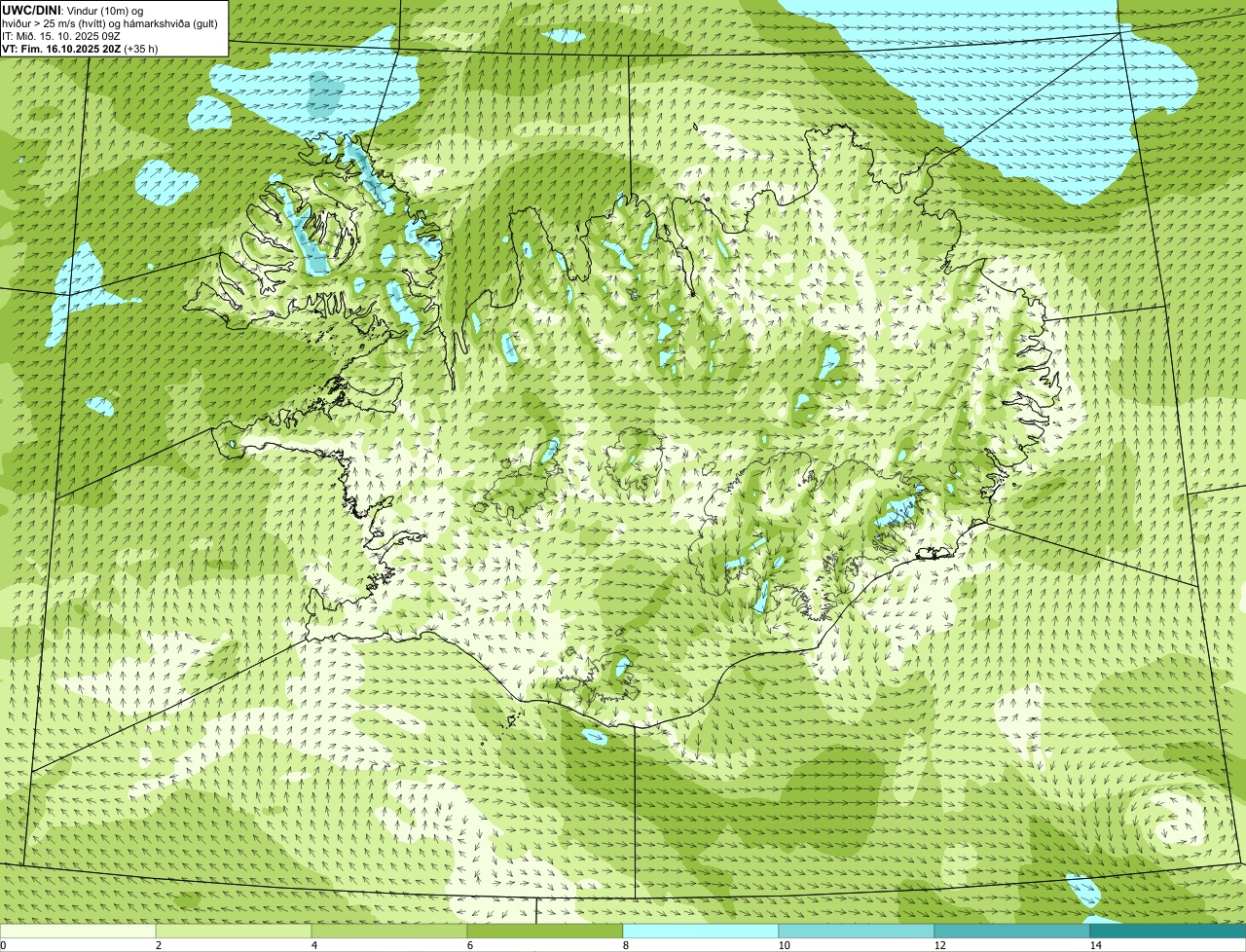1246x952 pixels.
Task: Select the legend scale label "12"
Action: pos(939,945)
